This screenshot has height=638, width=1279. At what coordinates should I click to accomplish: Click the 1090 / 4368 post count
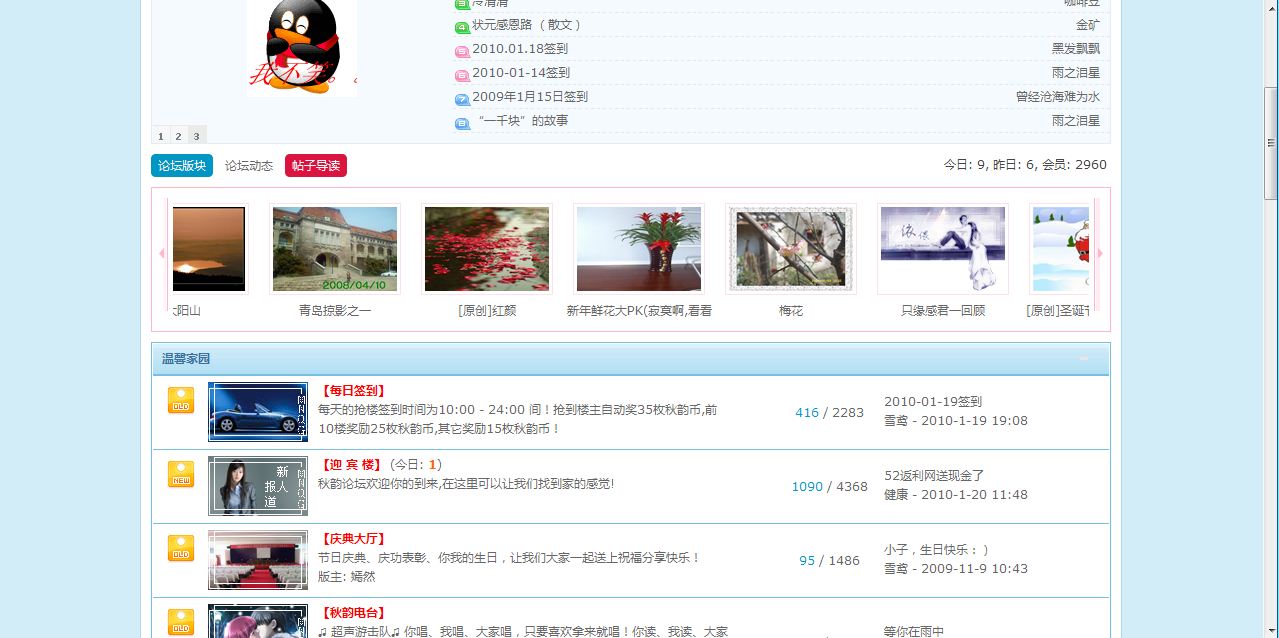click(829, 487)
